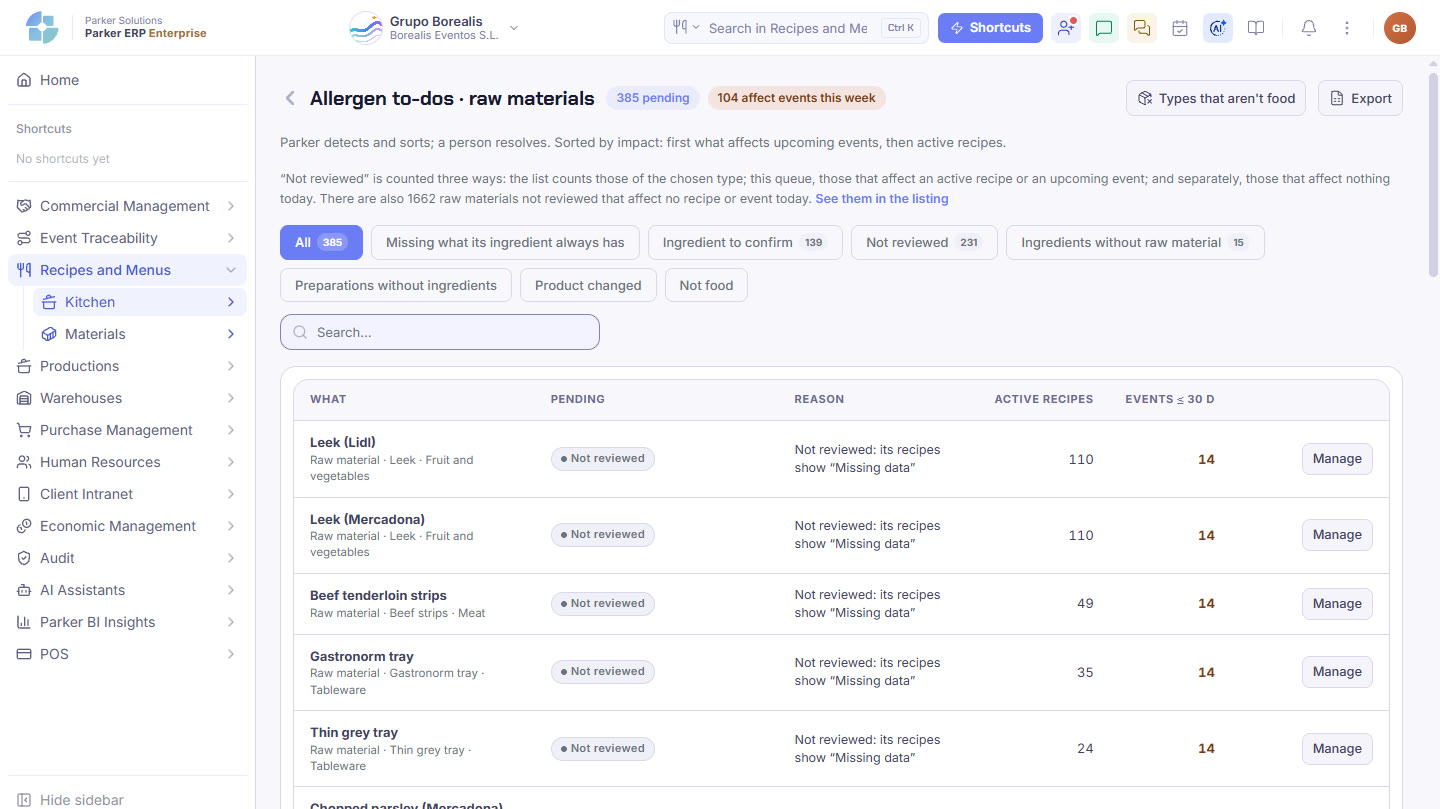Viewport: 1440px width, 809px height.
Task: Open the calendar check icon
Action: (x=1180, y=28)
